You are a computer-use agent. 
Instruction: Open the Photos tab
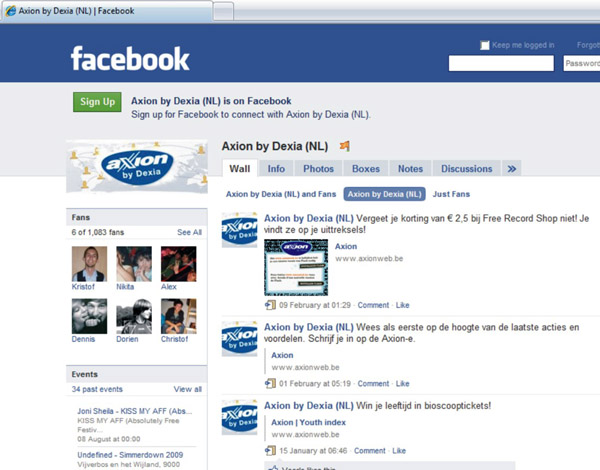(x=318, y=169)
